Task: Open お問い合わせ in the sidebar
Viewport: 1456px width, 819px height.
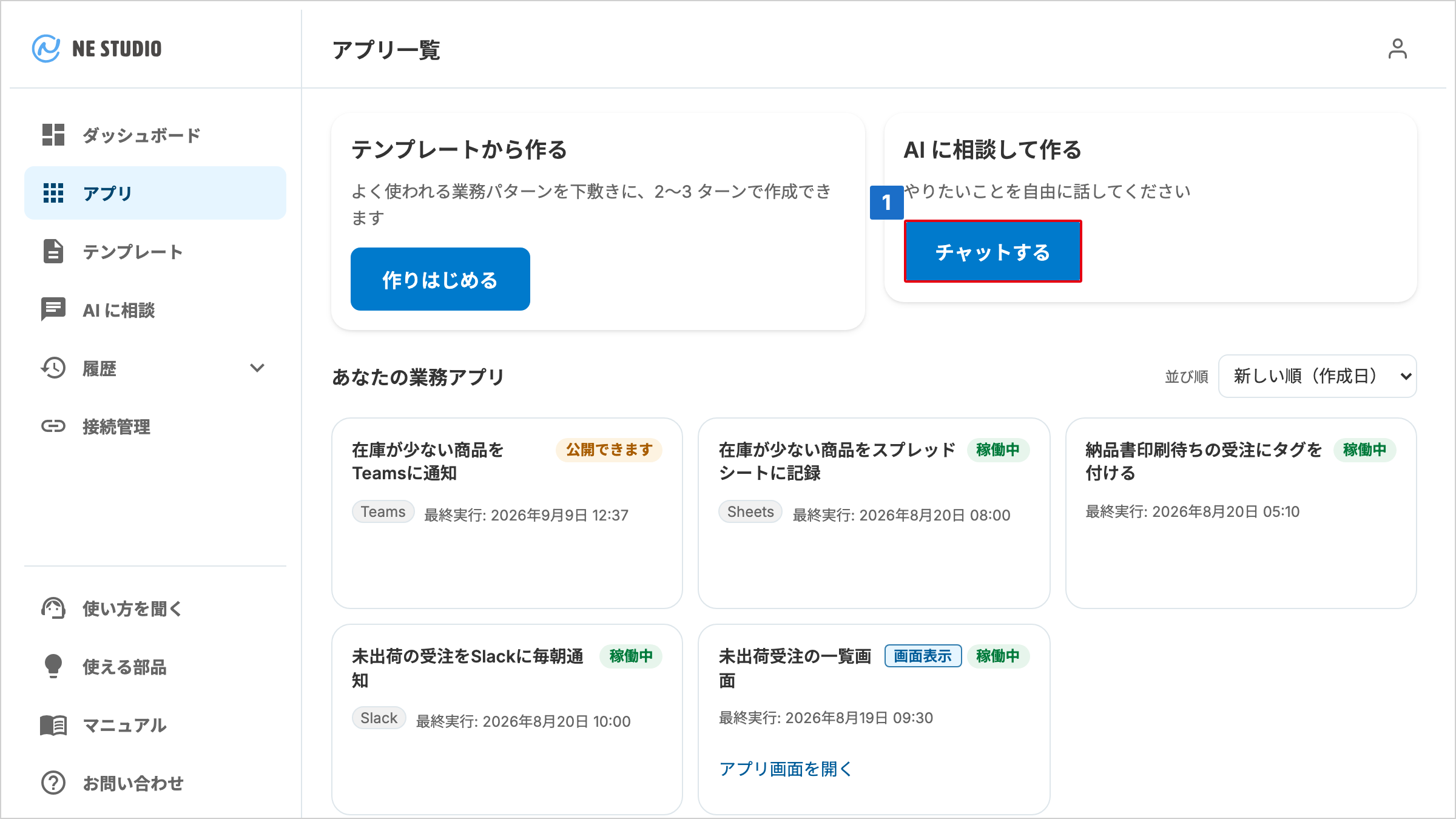Action: (155, 783)
